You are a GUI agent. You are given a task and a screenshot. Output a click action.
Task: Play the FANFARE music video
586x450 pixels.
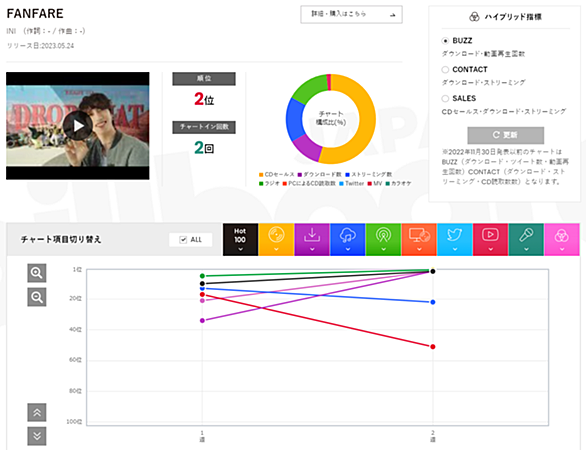78,126
